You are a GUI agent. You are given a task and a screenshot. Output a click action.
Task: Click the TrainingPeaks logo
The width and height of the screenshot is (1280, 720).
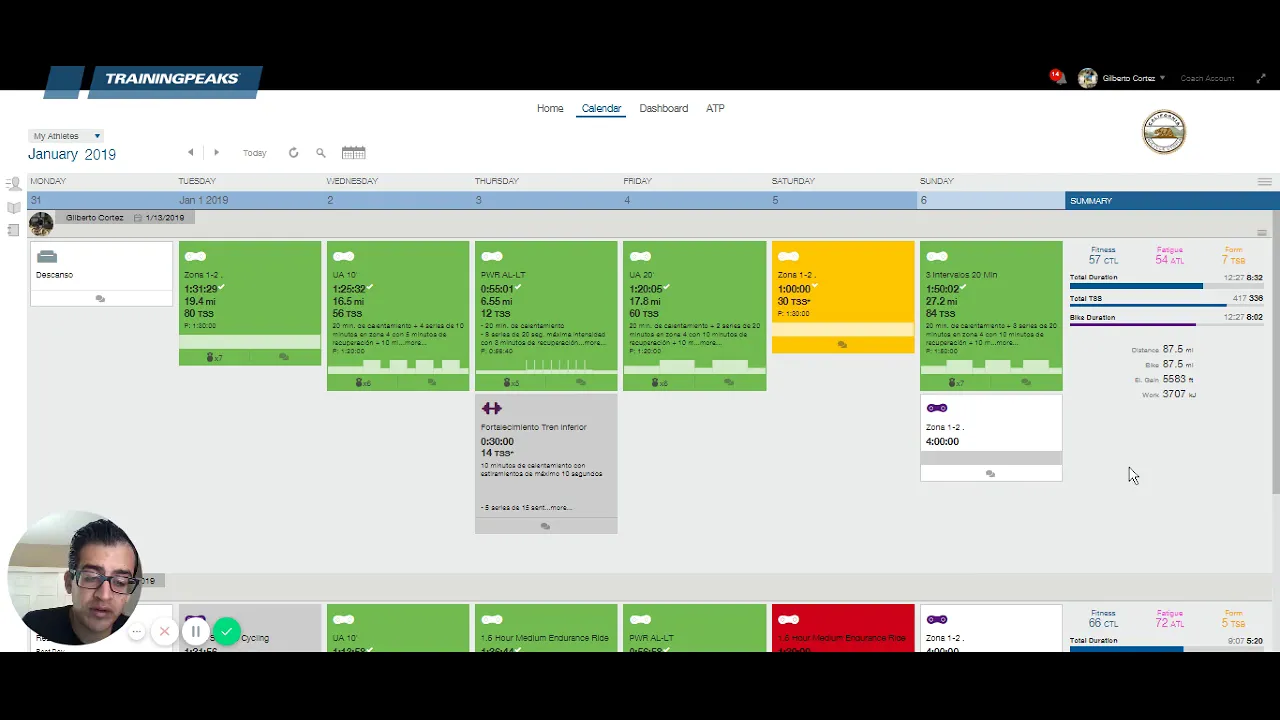tap(154, 80)
